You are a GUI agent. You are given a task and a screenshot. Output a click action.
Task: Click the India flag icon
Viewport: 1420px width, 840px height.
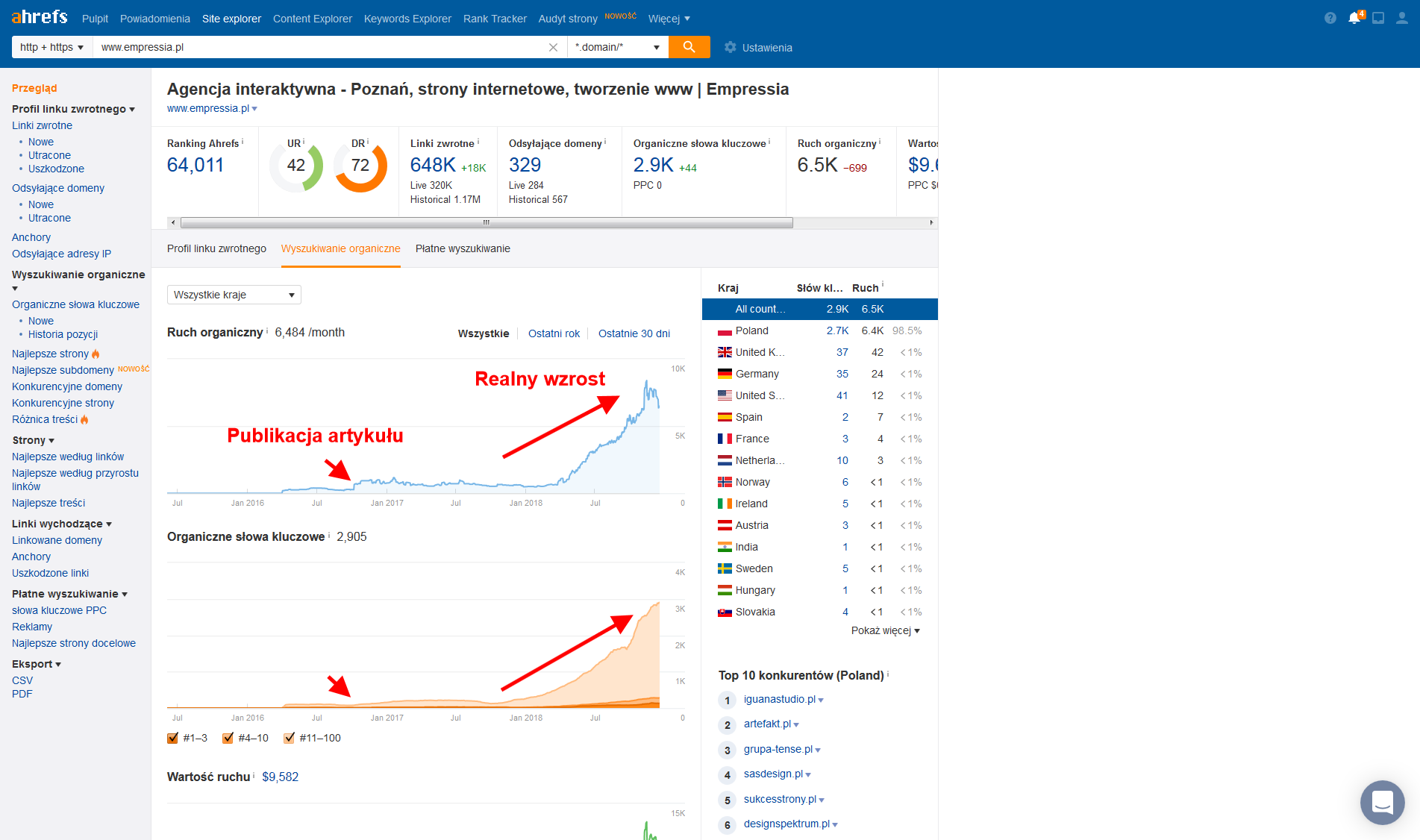725,548
